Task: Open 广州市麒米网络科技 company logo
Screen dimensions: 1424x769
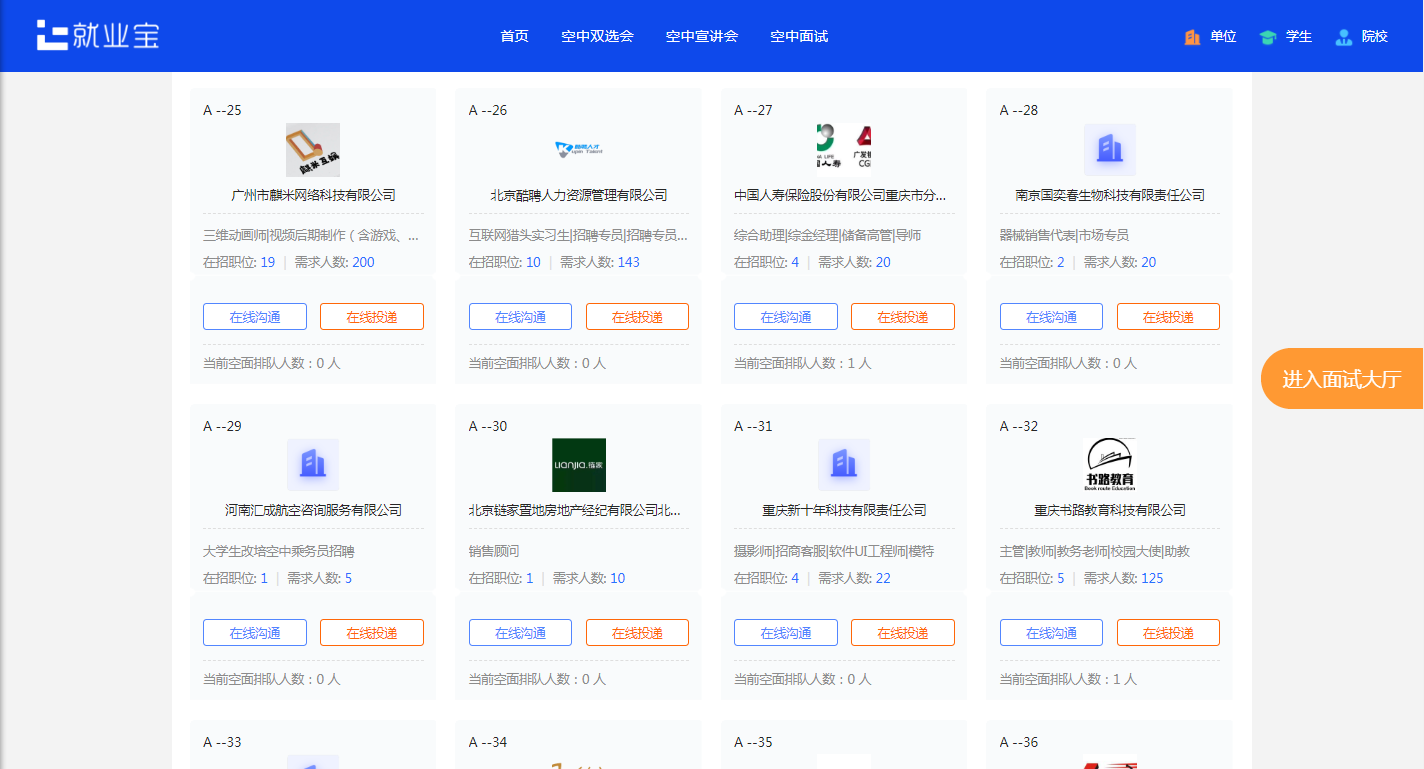Action: pos(312,150)
